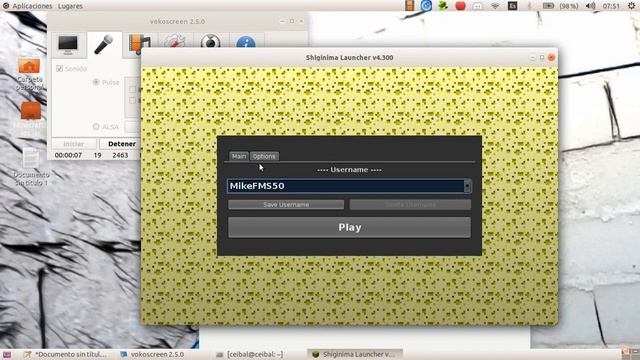This screenshot has height=360, width=640.
Task: Switch to the ceibal@ceibal terminal in the taskbar
Action: (x=249, y=354)
